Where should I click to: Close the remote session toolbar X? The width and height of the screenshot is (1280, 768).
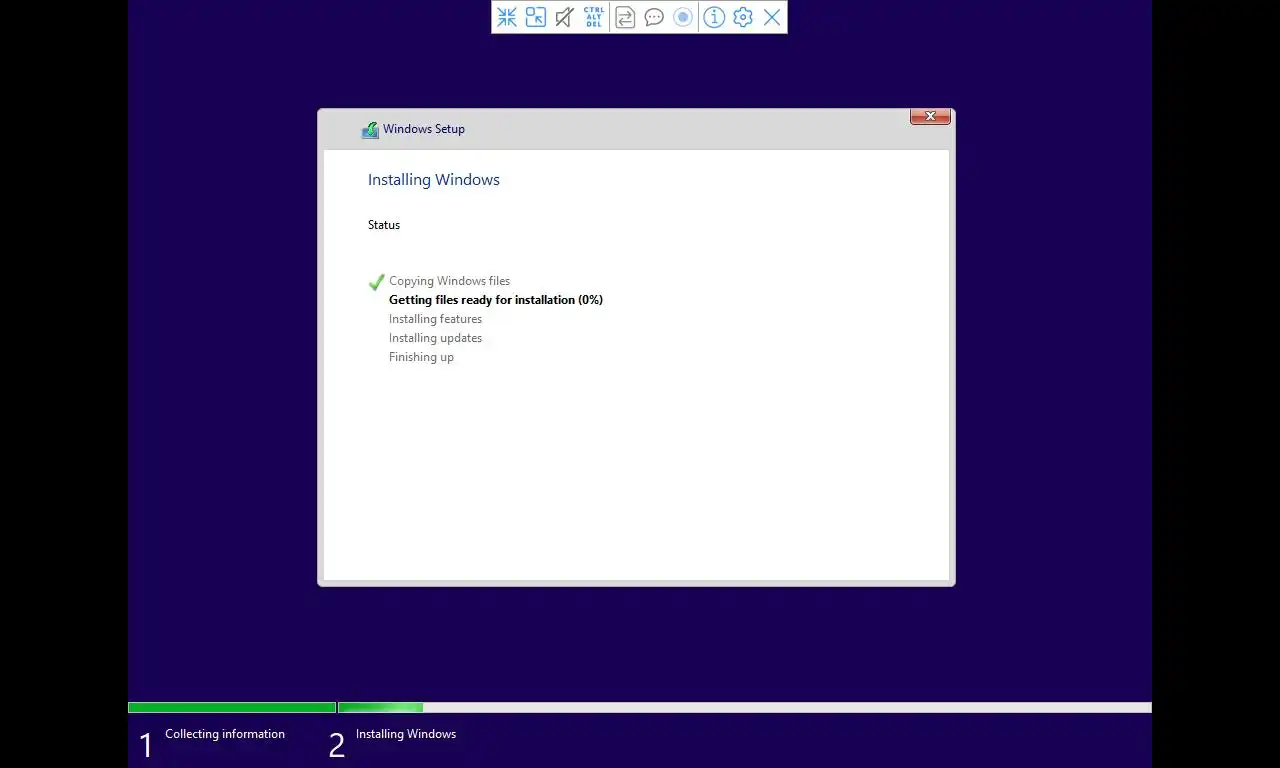coord(772,17)
